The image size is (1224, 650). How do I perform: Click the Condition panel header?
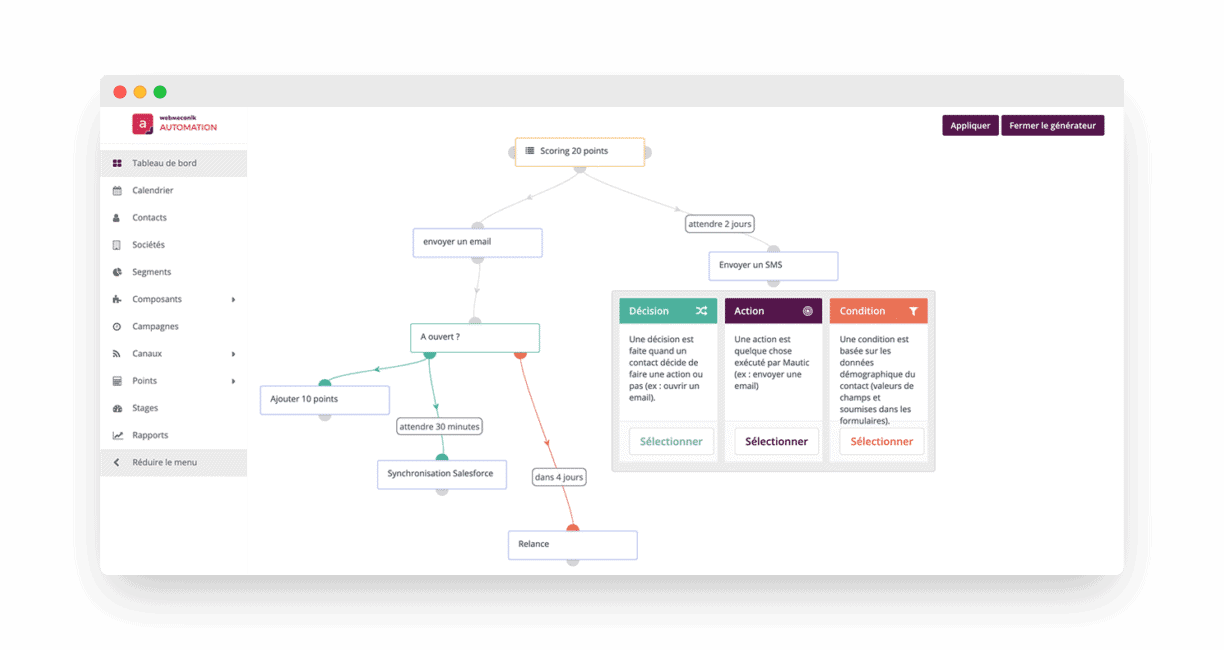coord(878,311)
